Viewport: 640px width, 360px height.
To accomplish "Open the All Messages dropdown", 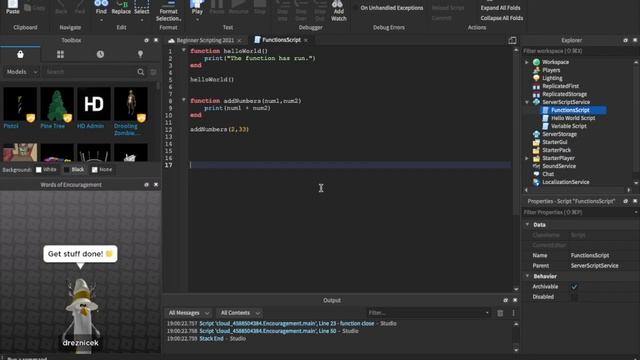I will (189, 313).
